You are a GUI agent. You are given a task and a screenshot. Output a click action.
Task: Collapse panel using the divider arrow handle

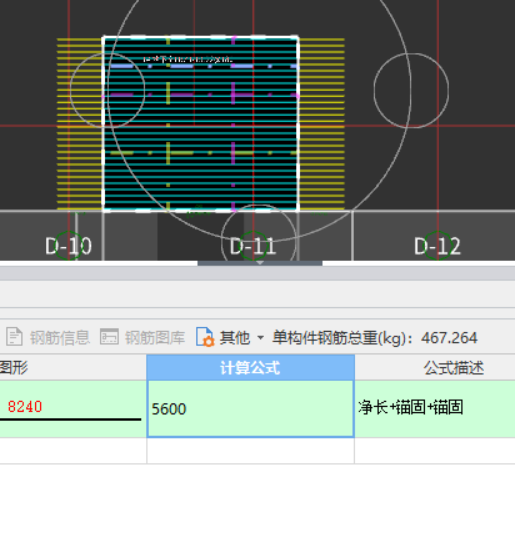click(260, 263)
